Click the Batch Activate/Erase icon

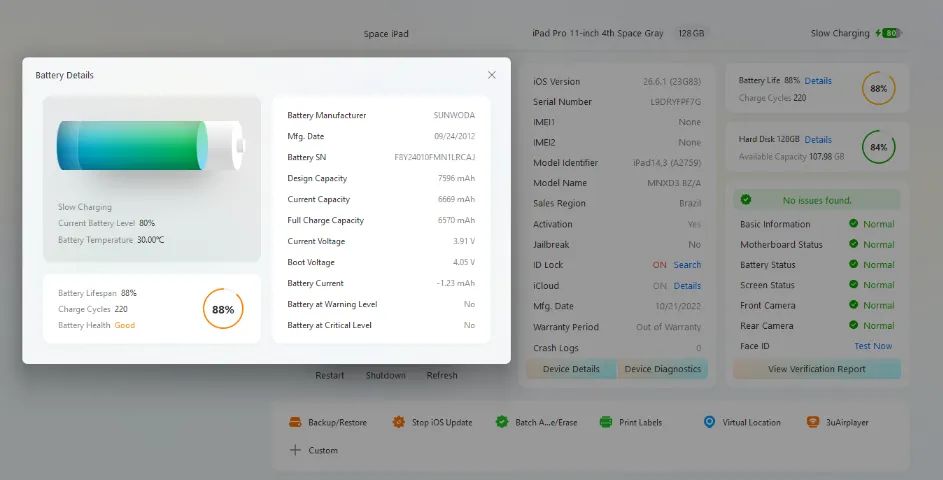tap(502, 422)
